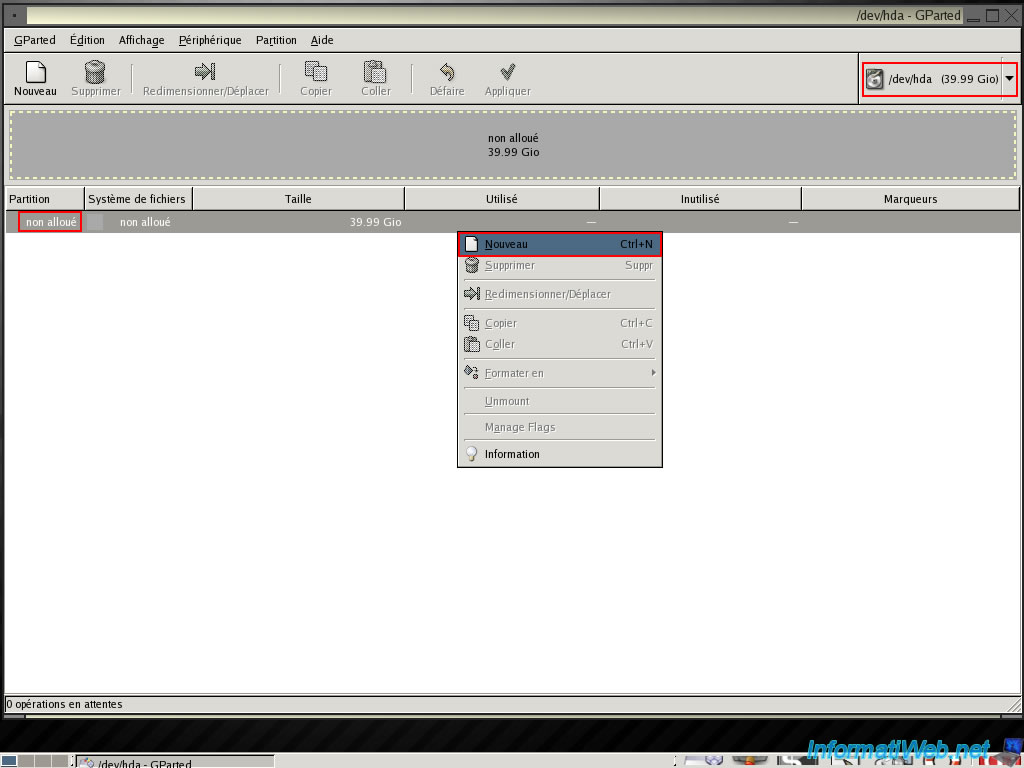This screenshot has height=768, width=1024.
Task: Click the Marqueurs column header
Action: (x=910, y=199)
